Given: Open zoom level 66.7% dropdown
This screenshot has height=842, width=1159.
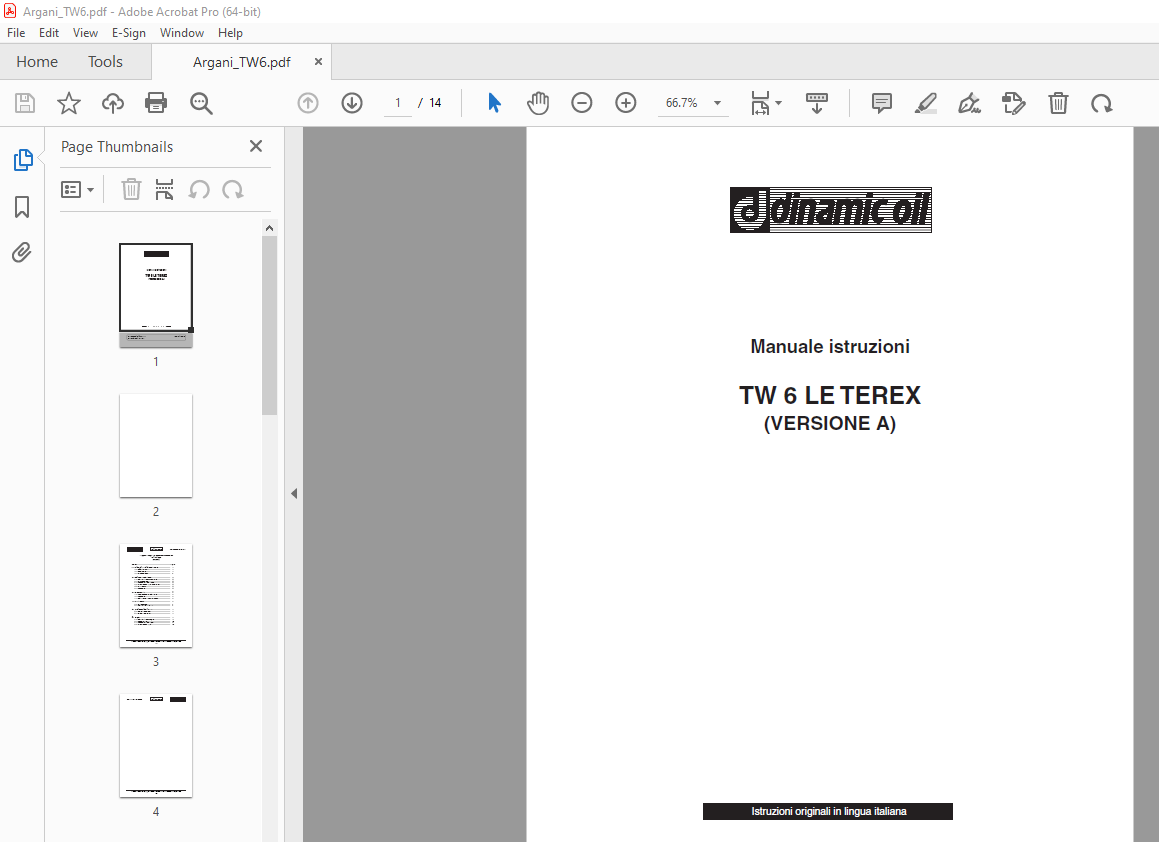Looking at the screenshot, I should pyautogui.click(x=693, y=103).
